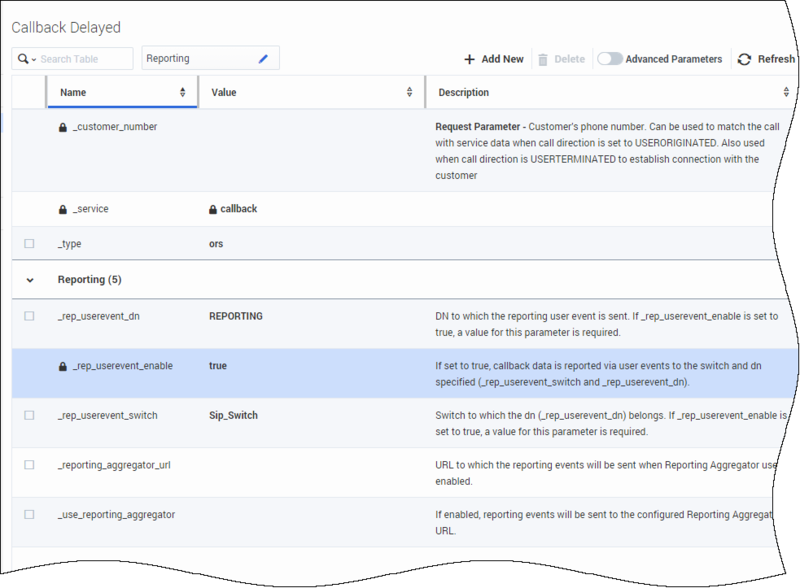Image resolution: width=800 pixels, height=588 pixels.
Task: Check the box for _type row
Action: tap(29, 243)
